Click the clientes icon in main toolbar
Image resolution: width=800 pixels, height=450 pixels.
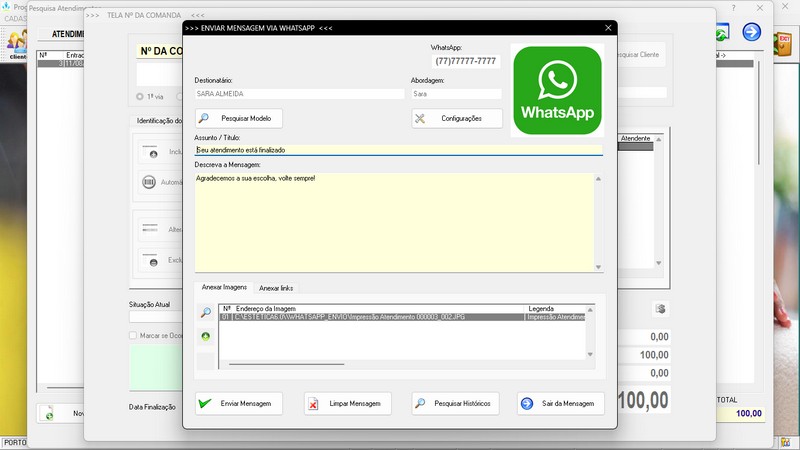(17, 45)
